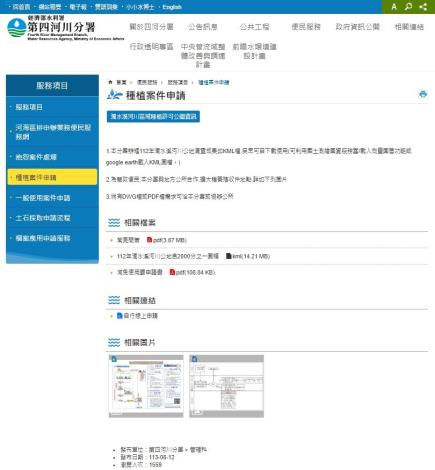Click 種植案件申請 in the breadcrumb

(x=214, y=82)
